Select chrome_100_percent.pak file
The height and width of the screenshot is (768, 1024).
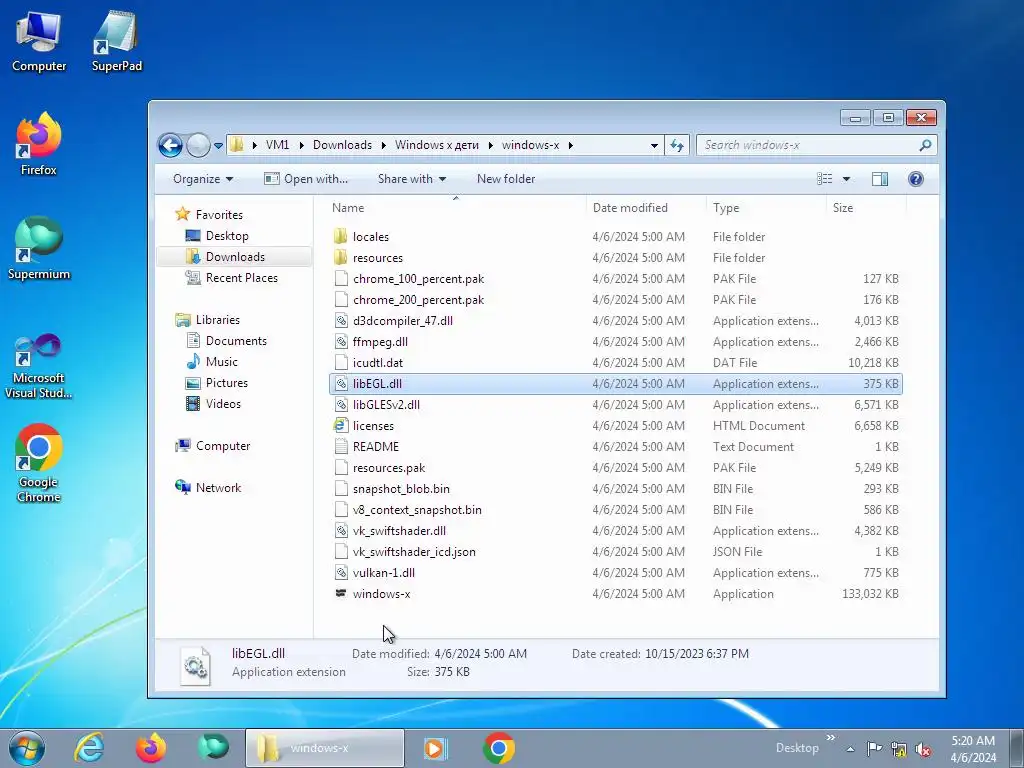(x=418, y=279)
